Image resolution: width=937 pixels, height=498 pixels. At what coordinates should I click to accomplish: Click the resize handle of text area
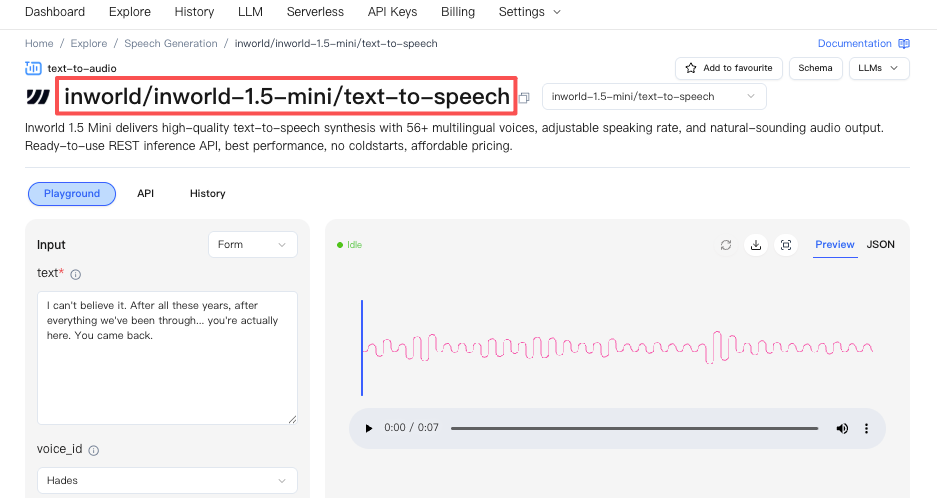click(x=292, y=420)
